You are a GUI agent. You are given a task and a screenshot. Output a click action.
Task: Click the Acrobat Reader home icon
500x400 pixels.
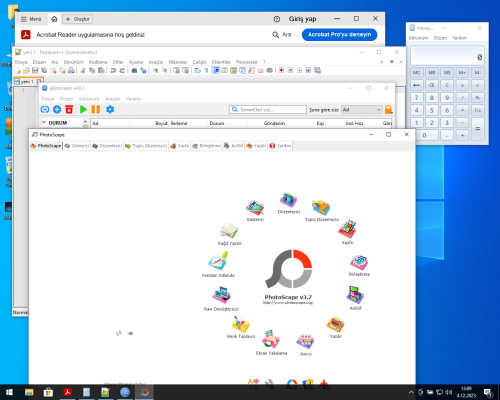tap(54, 19)
